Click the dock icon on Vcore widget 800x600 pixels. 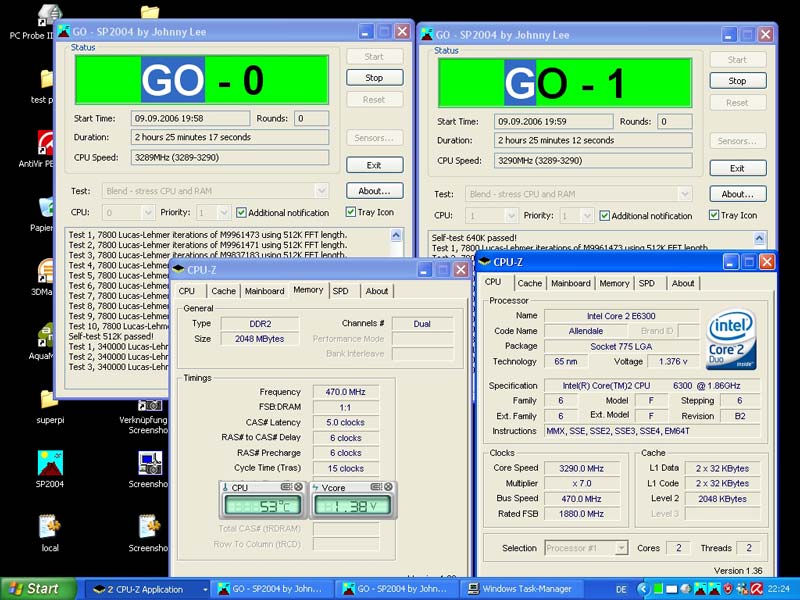(376, 487)
